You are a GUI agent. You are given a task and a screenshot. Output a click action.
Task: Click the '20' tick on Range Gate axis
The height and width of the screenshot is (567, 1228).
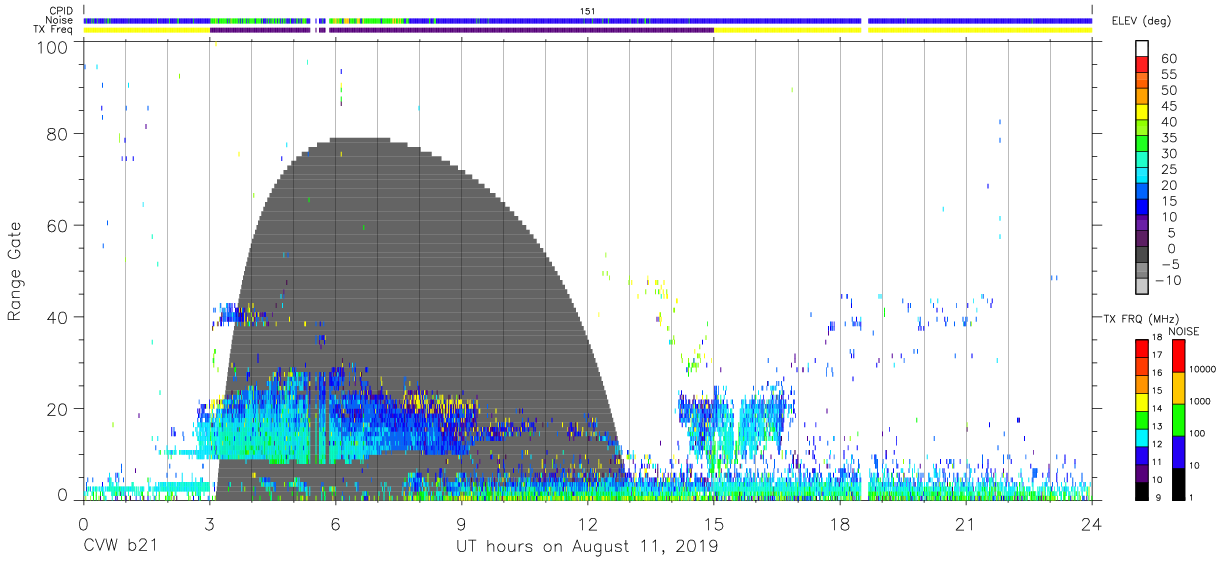58,409
